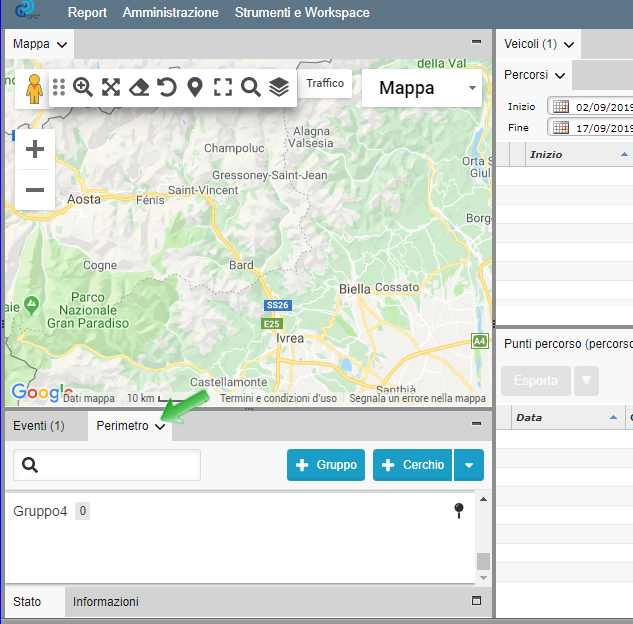
Task: Click the undo/reset arrow icon
Action: point(167,87)
